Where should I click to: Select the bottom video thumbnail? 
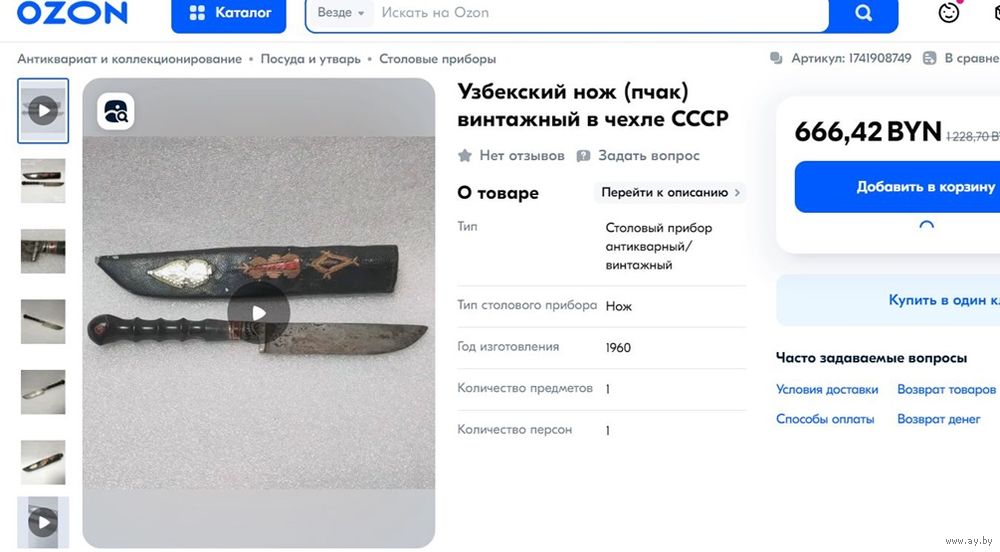(x=43, y=522)
